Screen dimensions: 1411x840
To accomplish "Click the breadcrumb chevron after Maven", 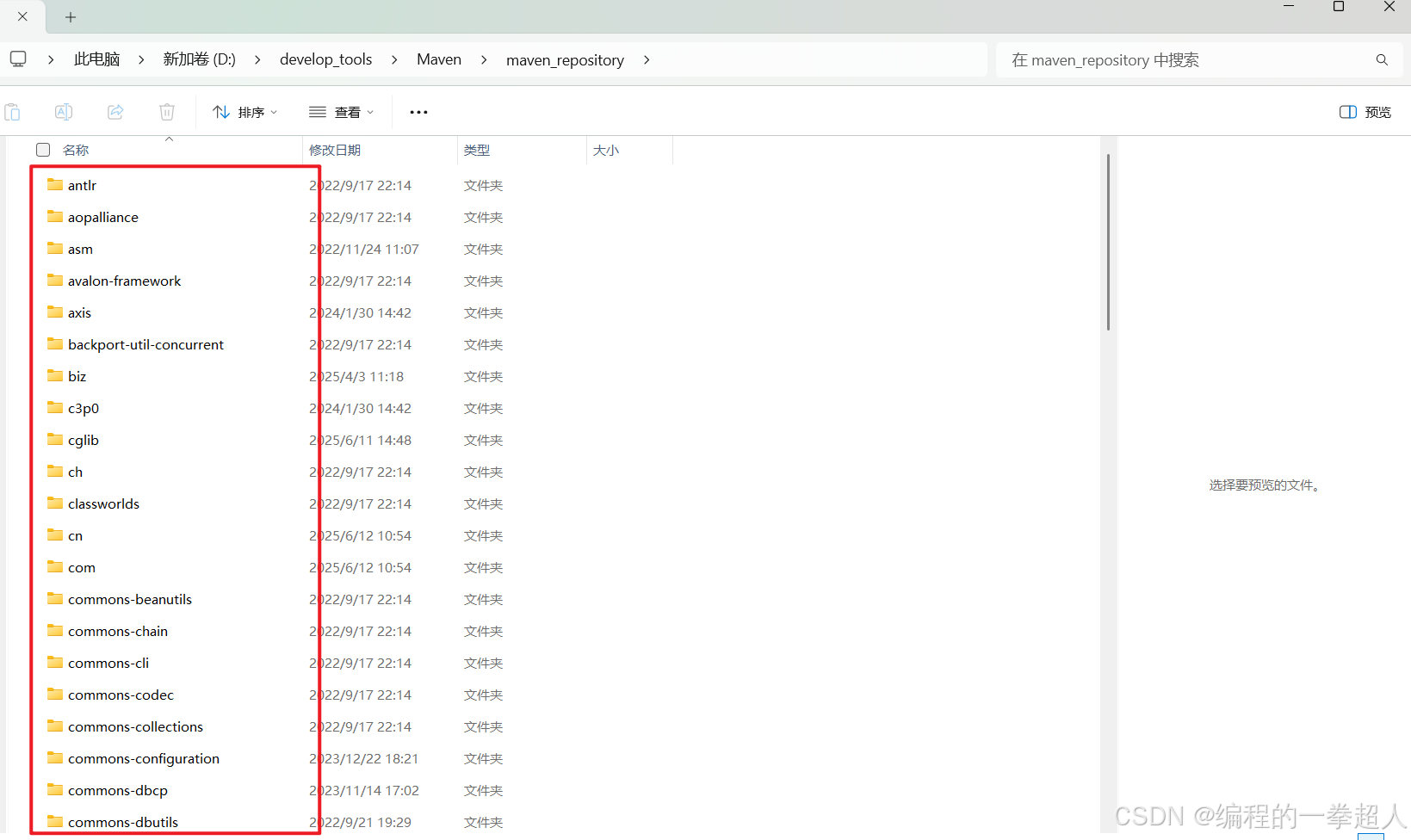I will 484,59.
